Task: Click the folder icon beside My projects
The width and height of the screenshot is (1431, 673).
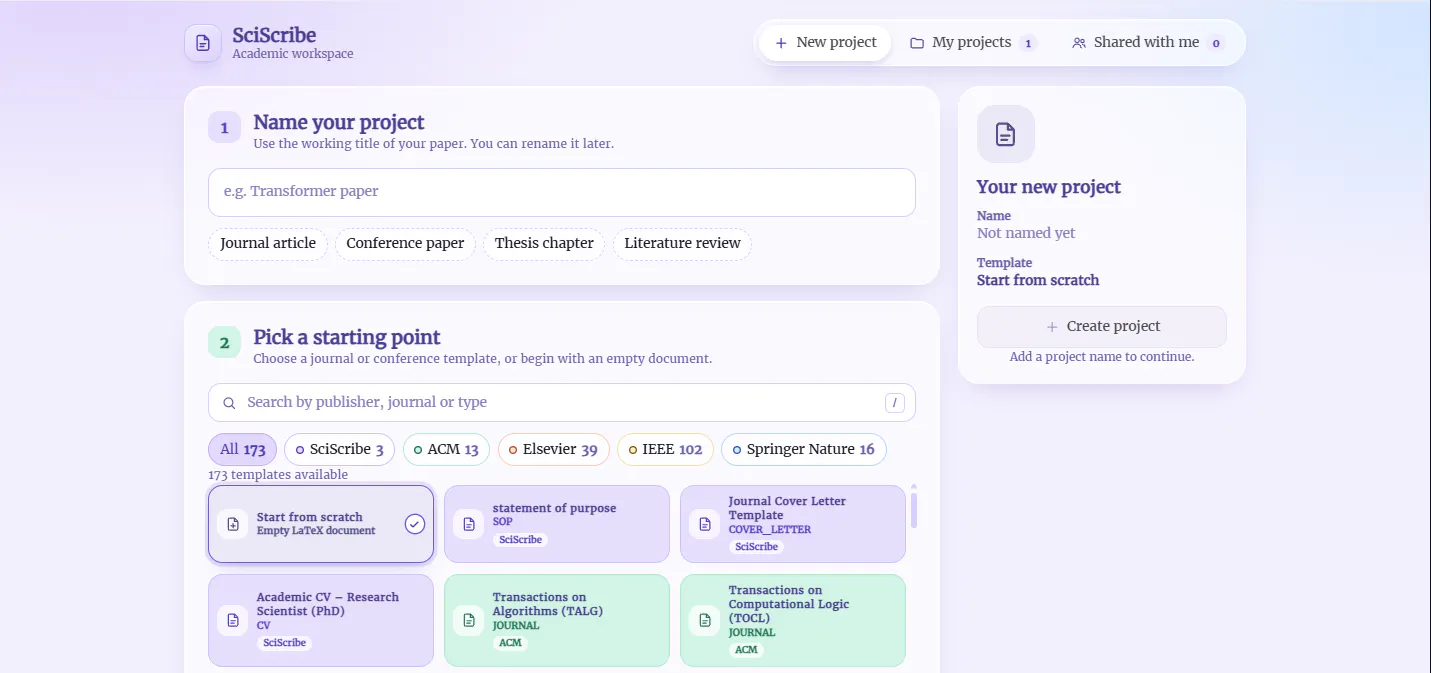Action: click(x=917, y=43)
